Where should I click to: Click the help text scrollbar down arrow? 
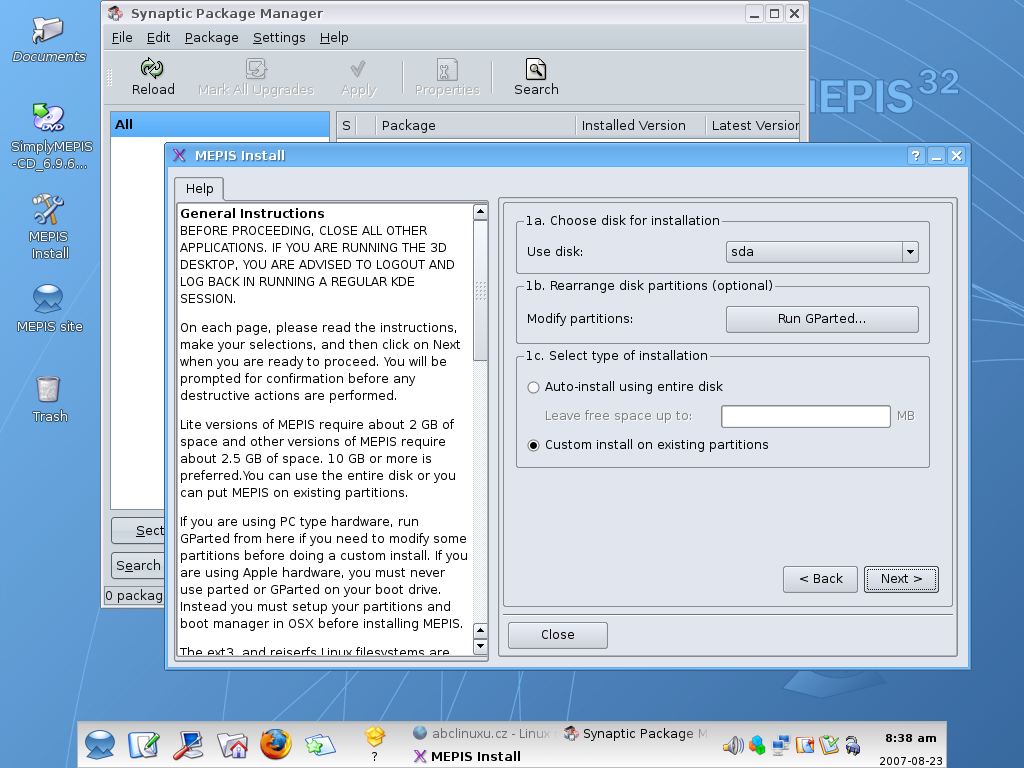point(480,647)
